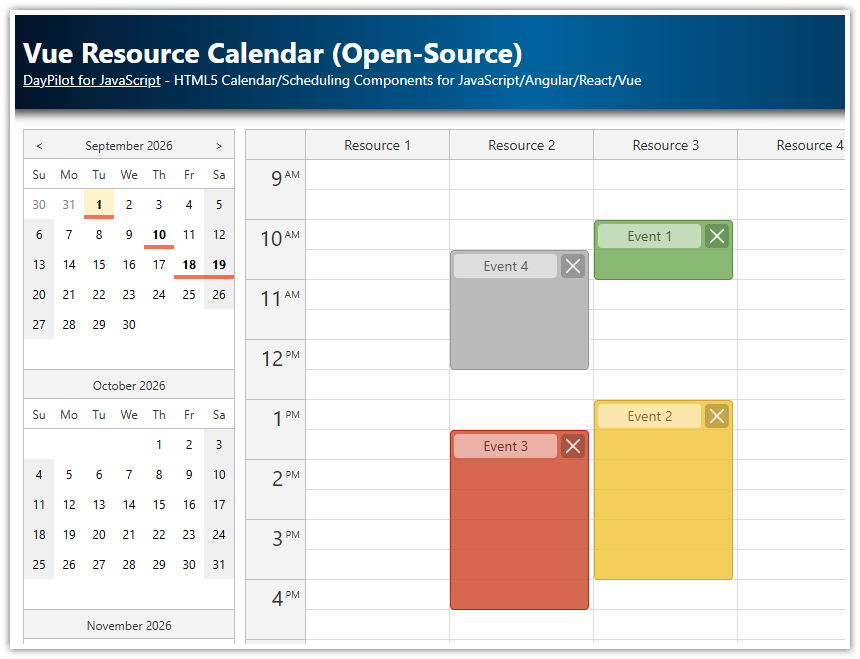This screenshot has height=659, width=860.
Task: Go to next month with the right arrow
Action: (x=219, y=145)
